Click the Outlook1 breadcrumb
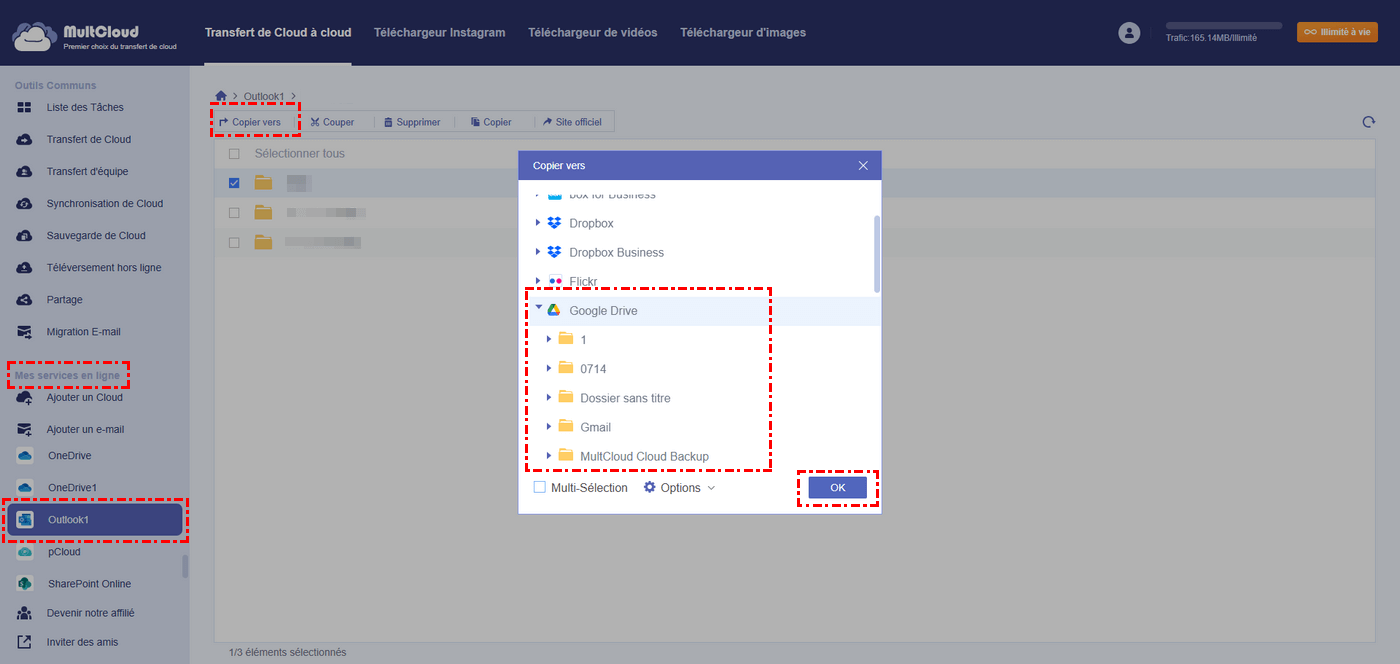Viewport: 1400px width, 664px height. point(264,96)
